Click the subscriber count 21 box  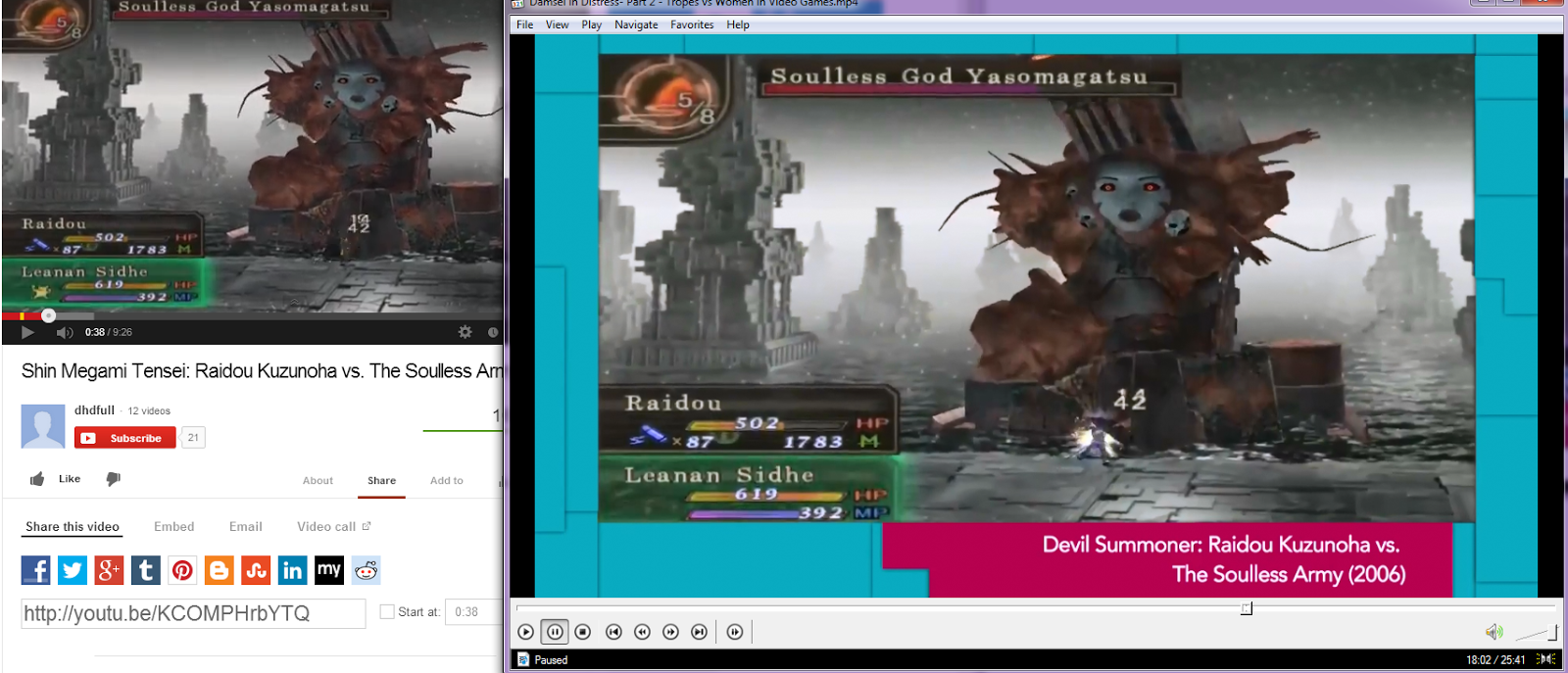pos(193,438)
